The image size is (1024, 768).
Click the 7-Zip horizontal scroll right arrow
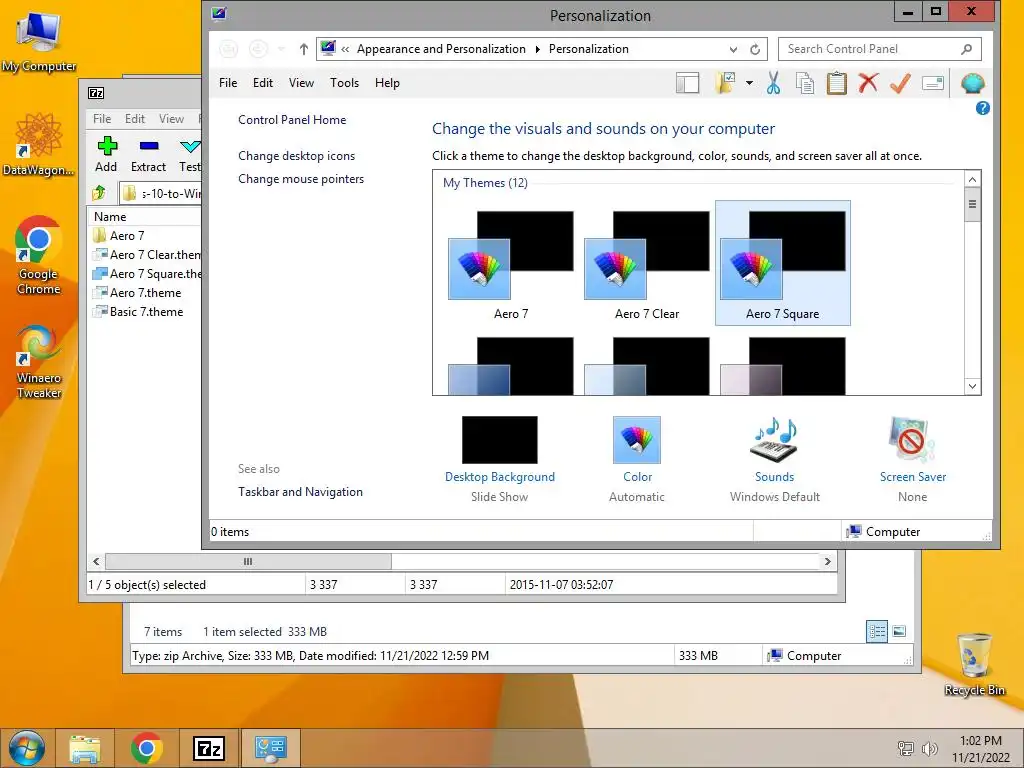pos(827,561)
